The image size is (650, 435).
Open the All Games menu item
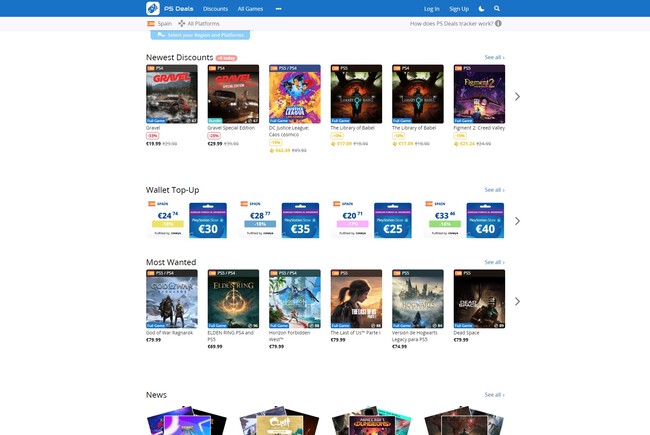250,9
